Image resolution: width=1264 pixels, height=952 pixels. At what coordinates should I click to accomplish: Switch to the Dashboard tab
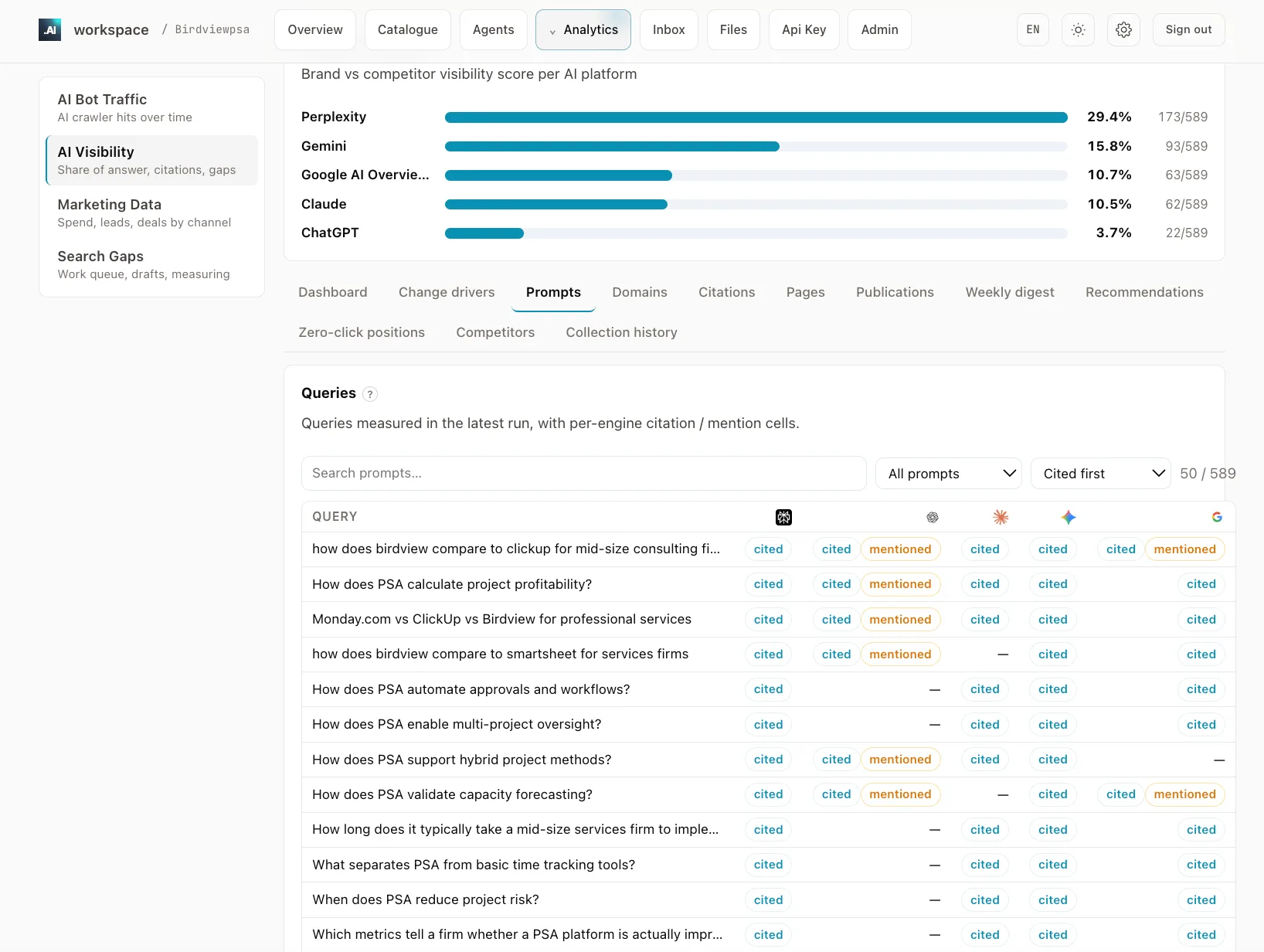[x=333, y=292]
